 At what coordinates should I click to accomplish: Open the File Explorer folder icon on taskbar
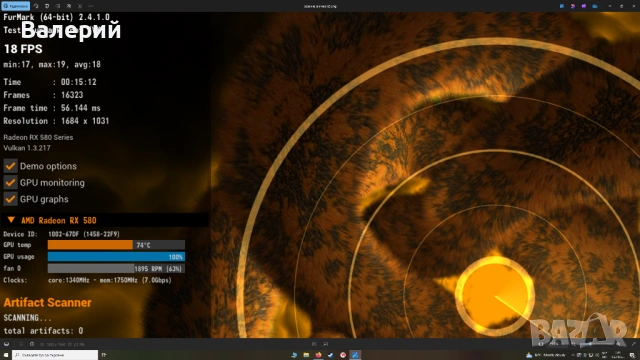(x=306, y=355)
